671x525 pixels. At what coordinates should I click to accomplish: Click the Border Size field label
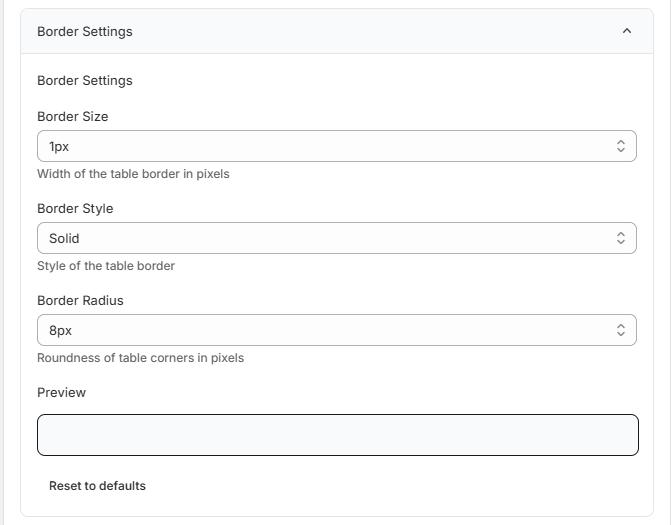73,116
